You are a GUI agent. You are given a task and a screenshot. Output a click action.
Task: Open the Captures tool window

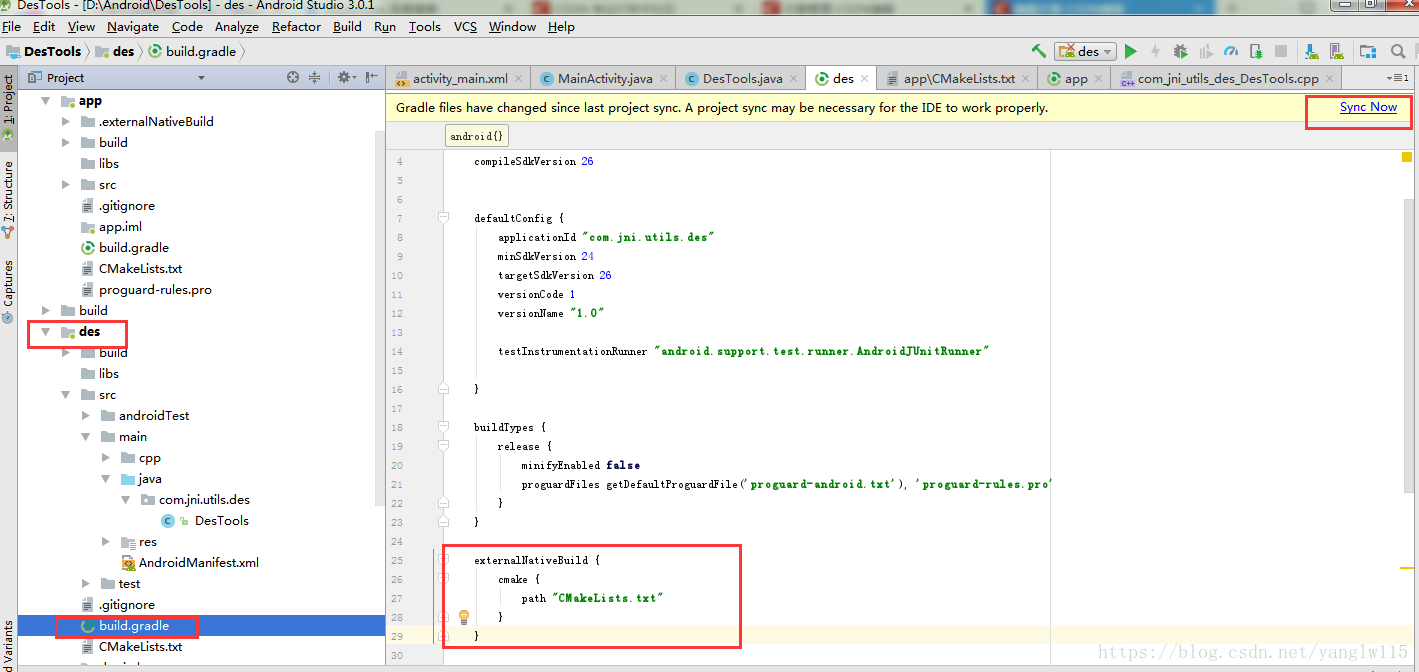[8, 290]
